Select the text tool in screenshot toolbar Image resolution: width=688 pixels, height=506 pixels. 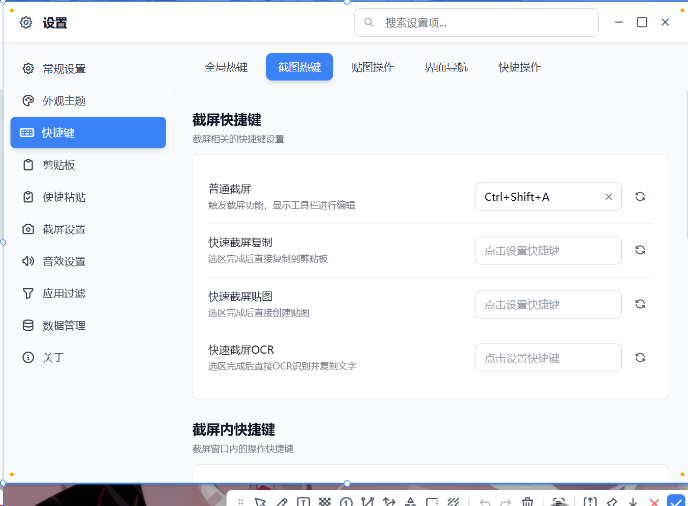(303, 502)
